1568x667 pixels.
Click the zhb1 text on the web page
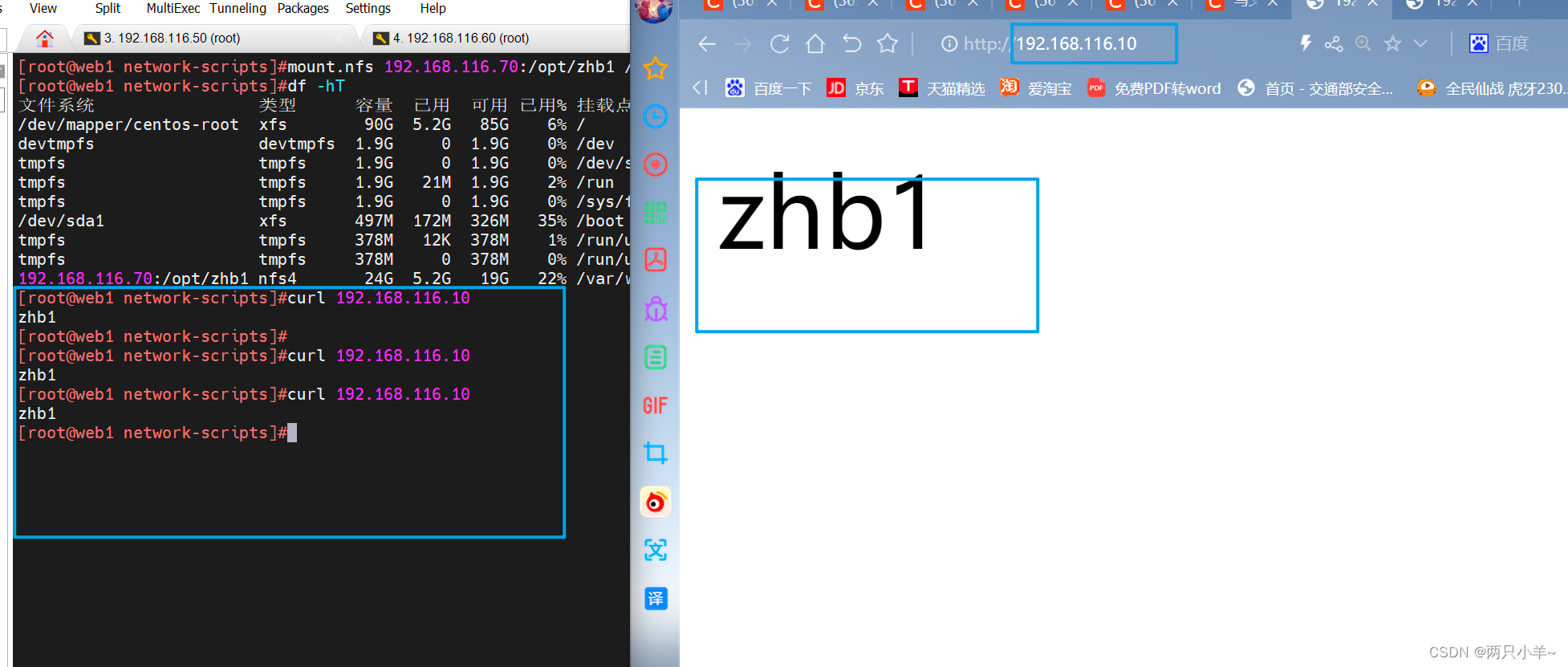(825, 214)
